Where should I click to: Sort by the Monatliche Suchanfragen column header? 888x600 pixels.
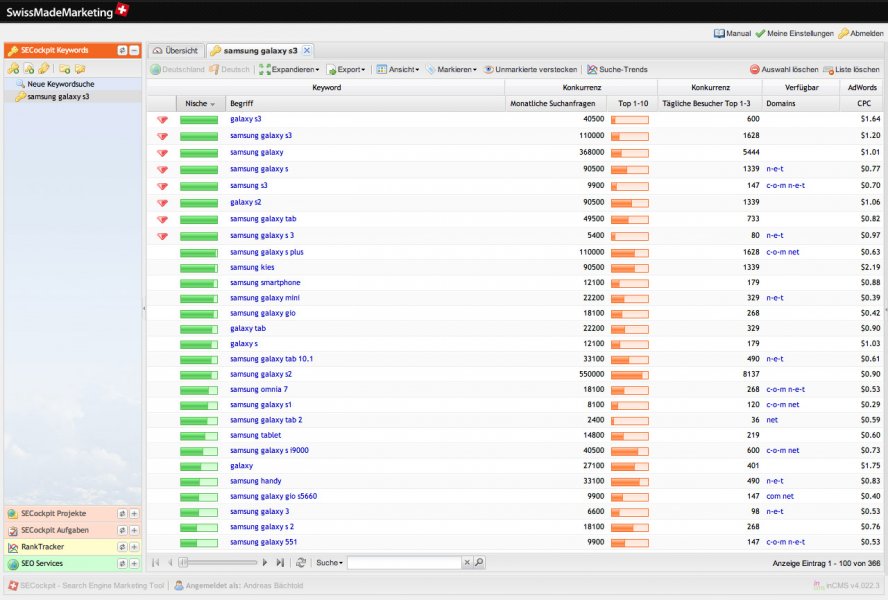[553, 104]
